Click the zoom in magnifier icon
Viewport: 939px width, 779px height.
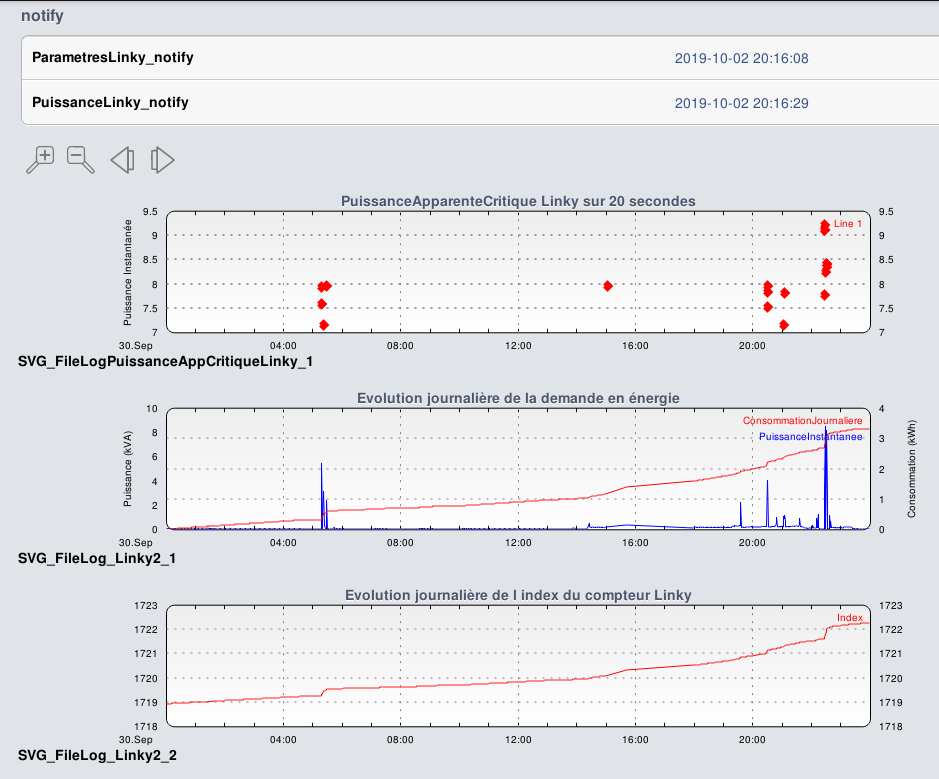40,159
